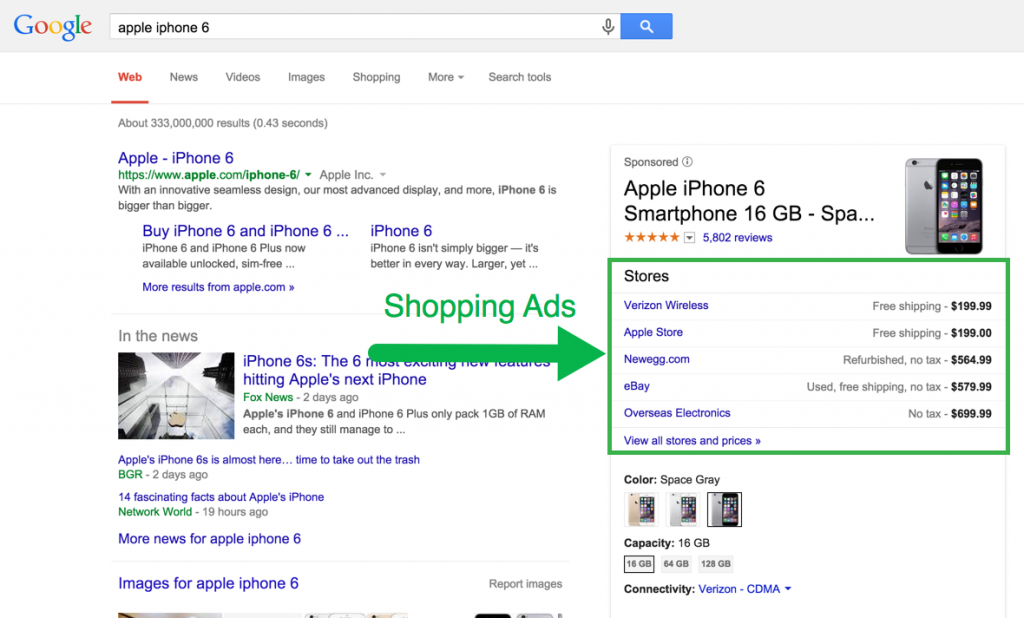
Task: Open the Connectivity Verizon - CDMA dropdown
Action: coord(744,589)
